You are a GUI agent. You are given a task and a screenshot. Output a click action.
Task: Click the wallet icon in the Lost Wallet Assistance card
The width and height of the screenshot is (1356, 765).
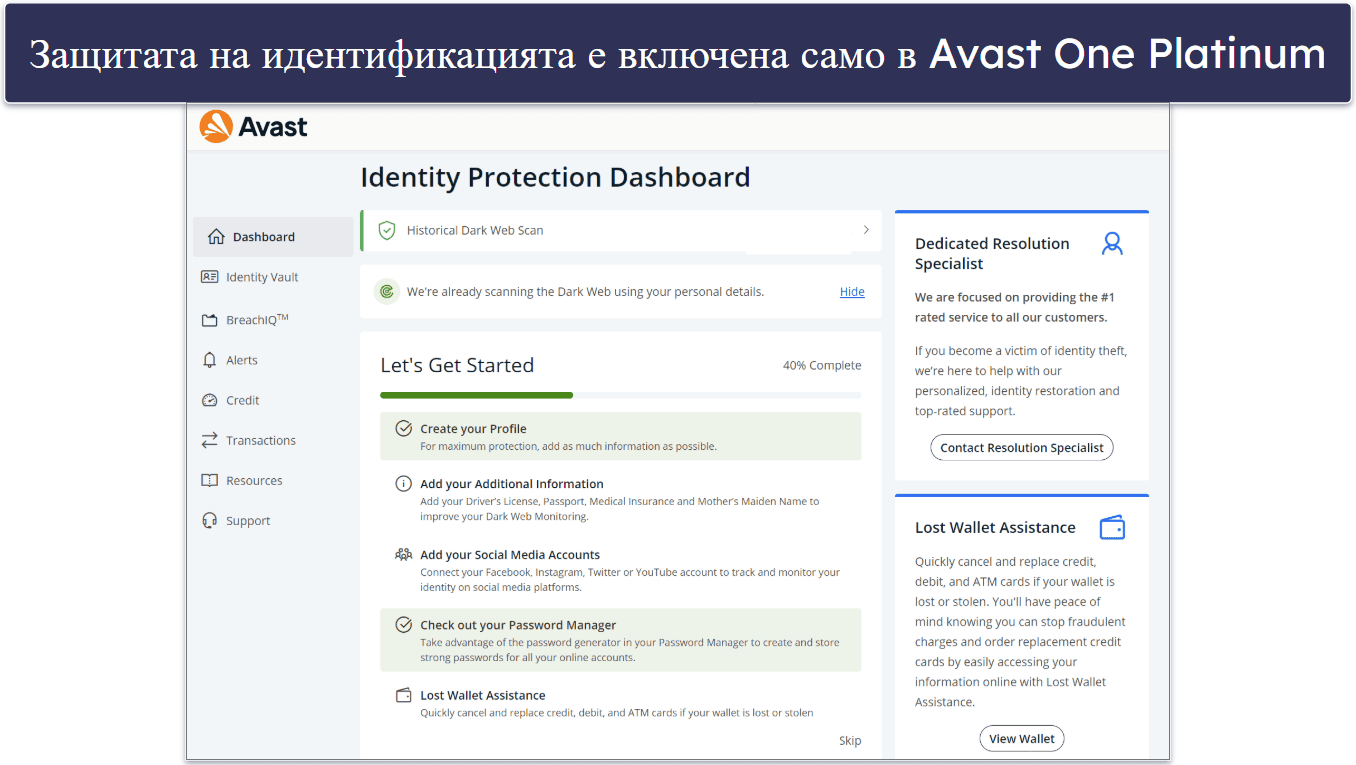pos(1112,527)
